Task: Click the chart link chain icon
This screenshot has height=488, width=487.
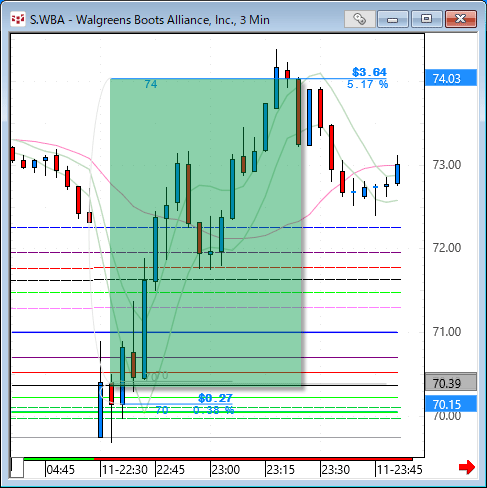Action: pos(359,19)
